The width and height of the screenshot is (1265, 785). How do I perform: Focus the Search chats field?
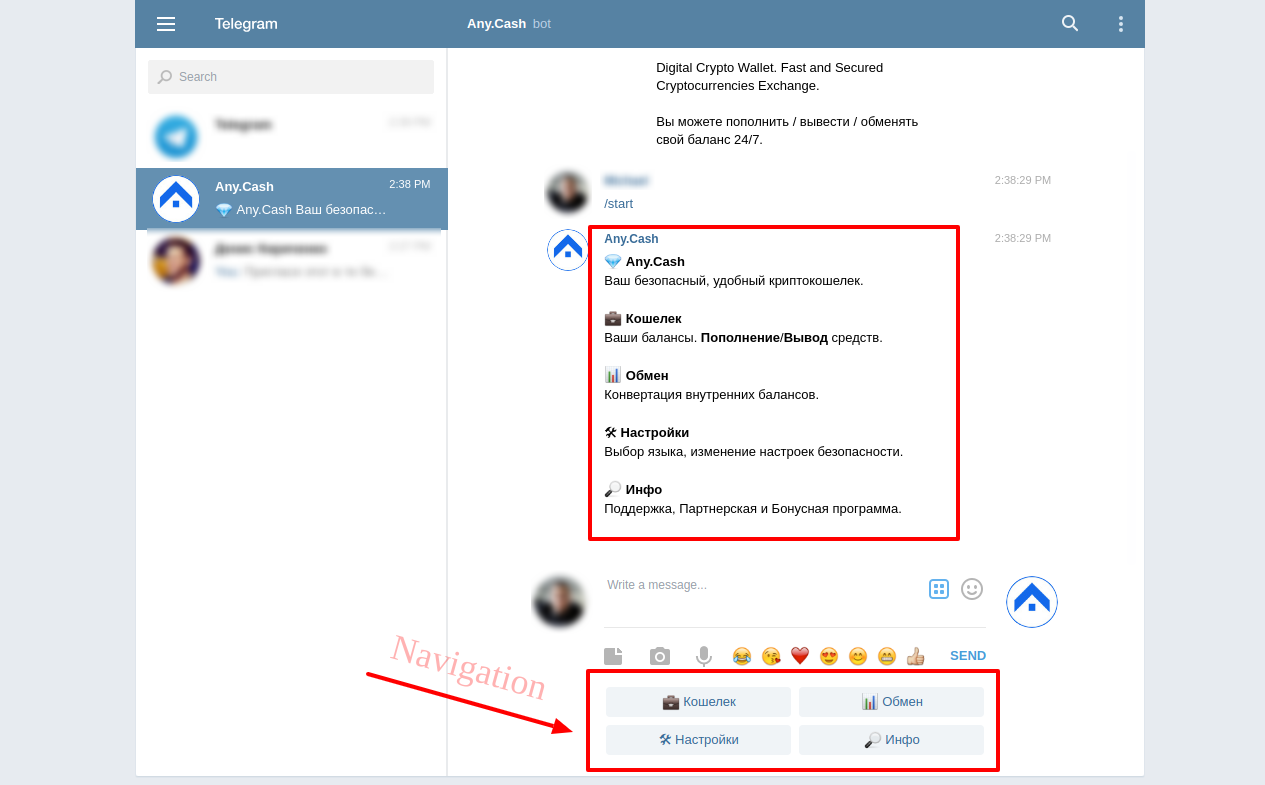(291, 77)
